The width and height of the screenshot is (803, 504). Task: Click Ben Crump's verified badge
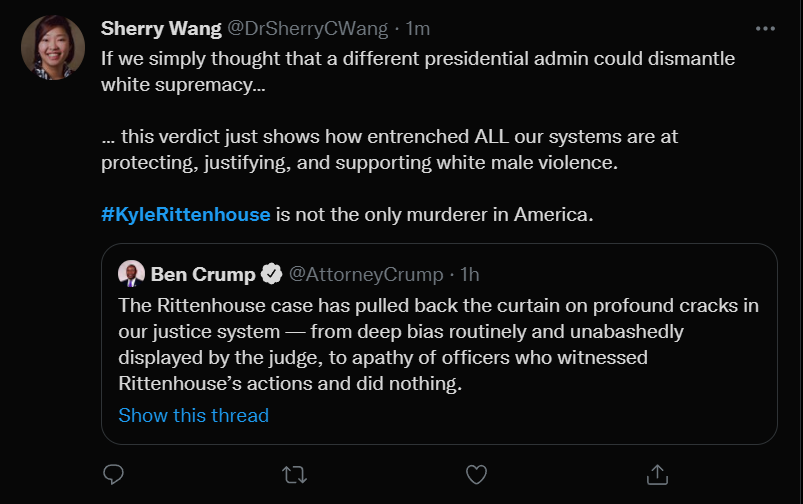coord(270,273)
